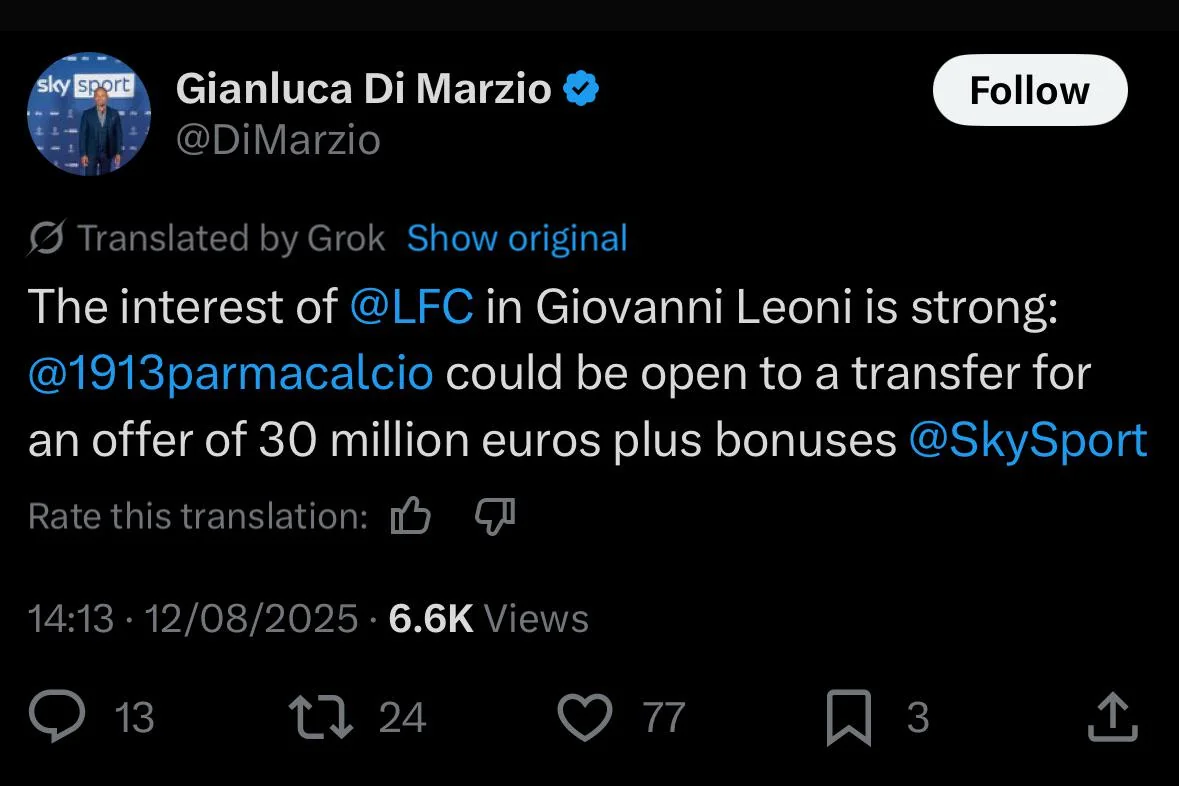1179x786 pixels.
Task: Click the 24 reposts count
Action: click(x=402, y=718)
